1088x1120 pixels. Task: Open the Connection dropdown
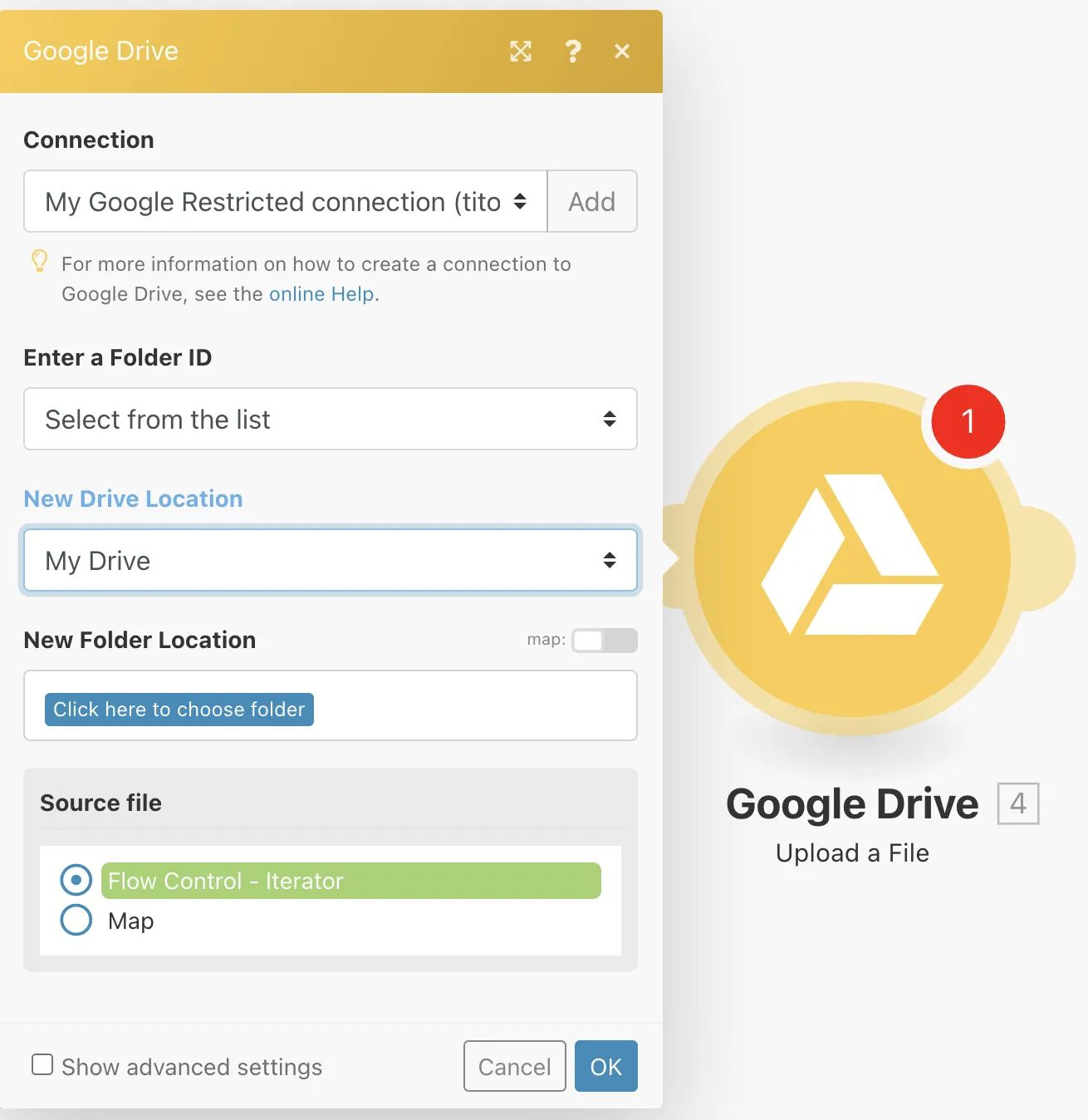[x=286, y=201]
